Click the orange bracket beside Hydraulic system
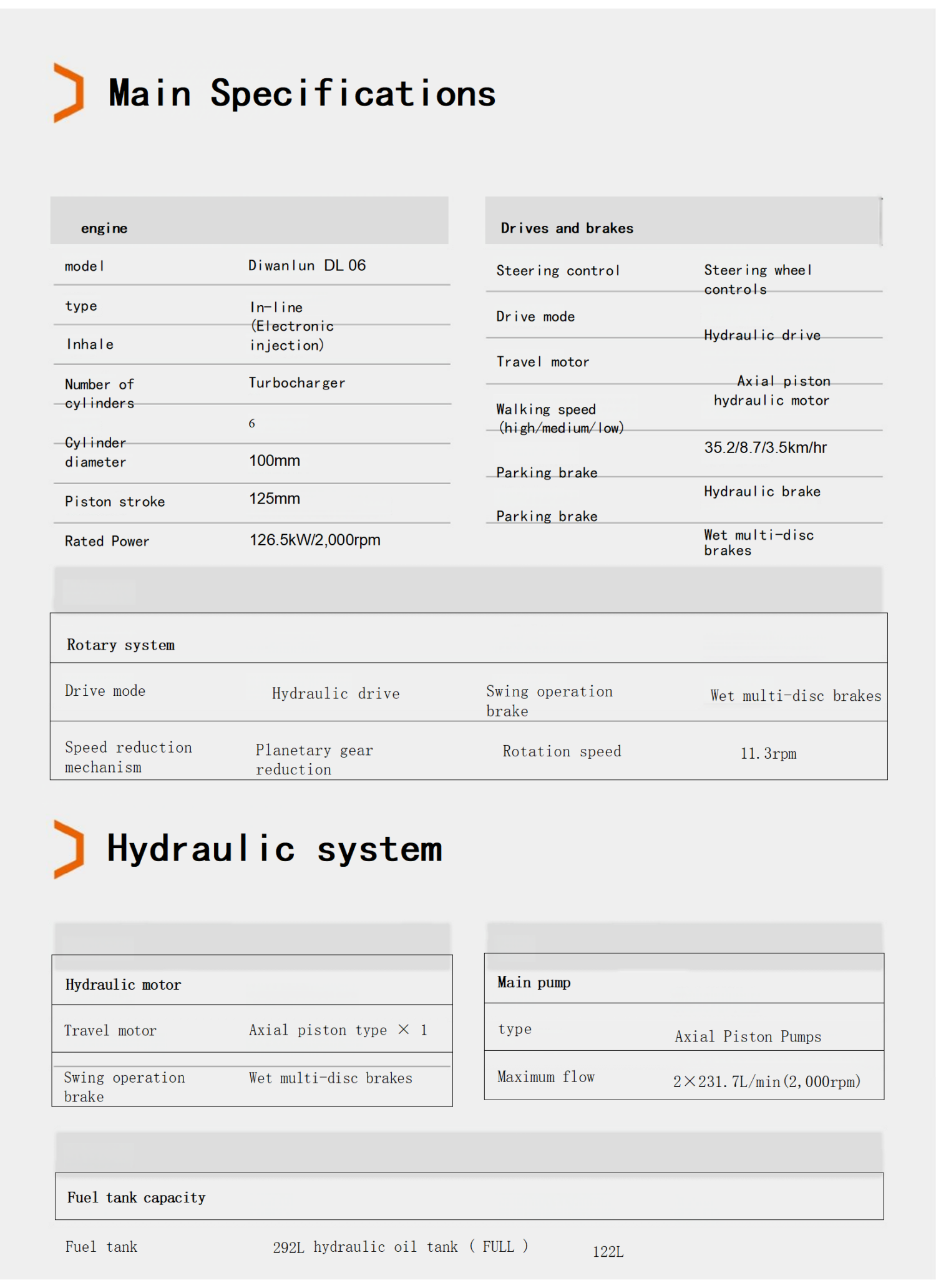936x1288 pixels. point(69,849)
